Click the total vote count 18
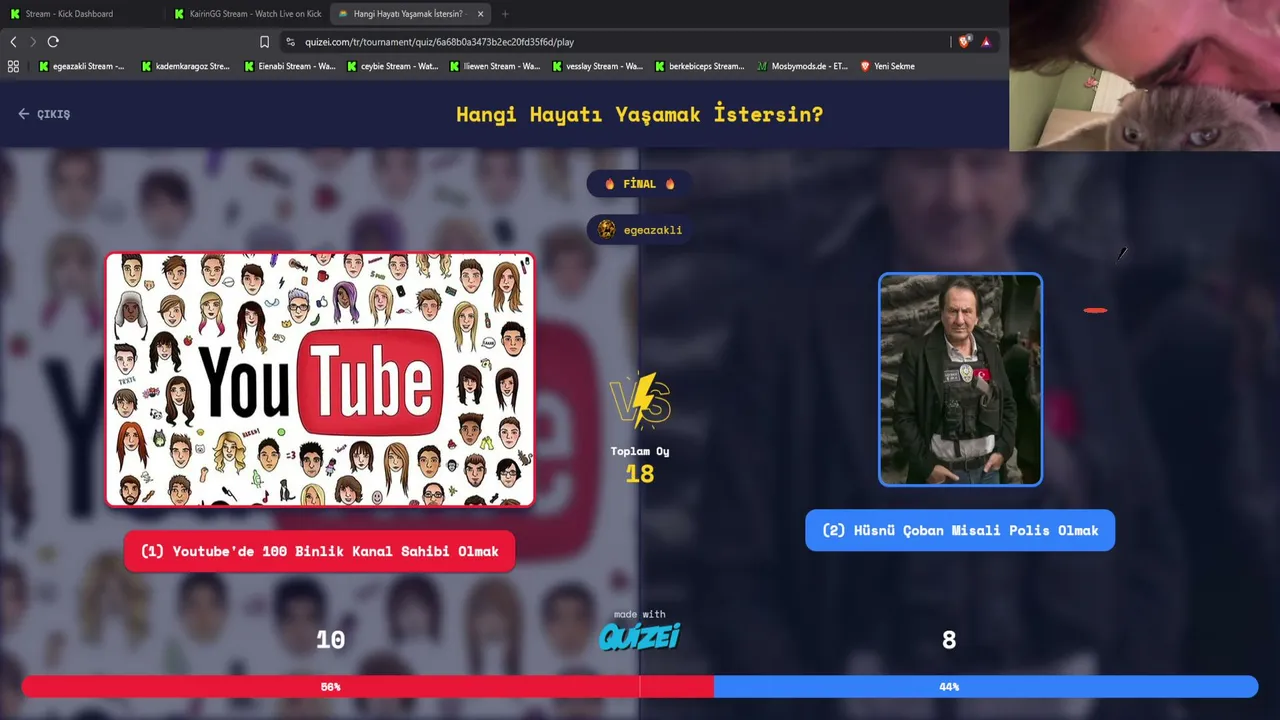 640,474
